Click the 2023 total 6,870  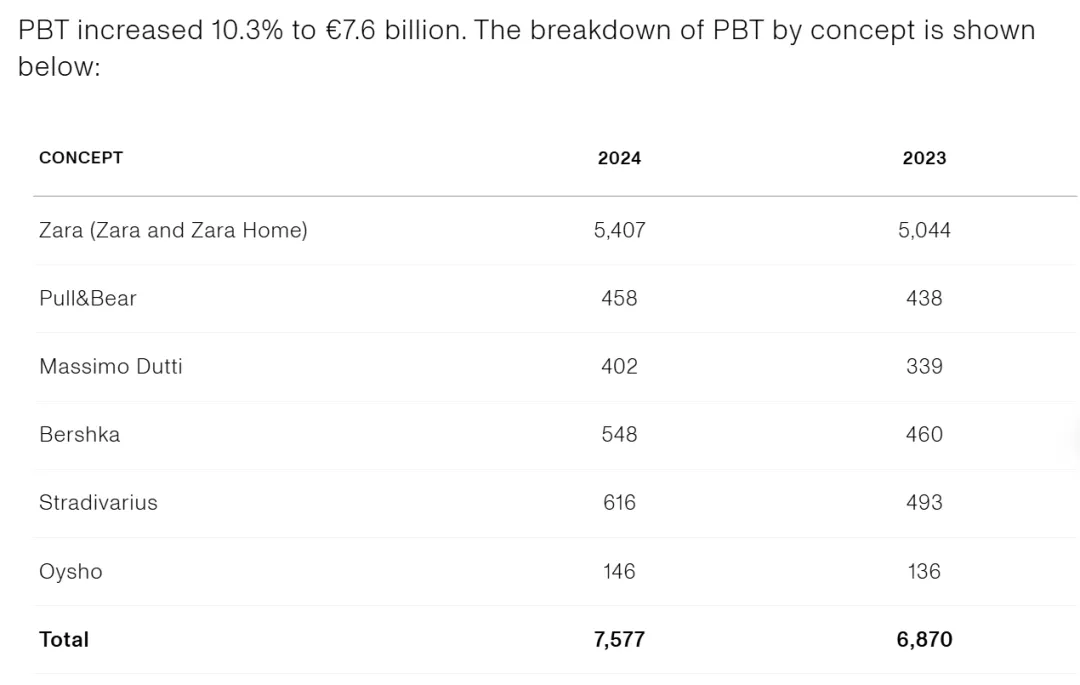tap(924, 640)
